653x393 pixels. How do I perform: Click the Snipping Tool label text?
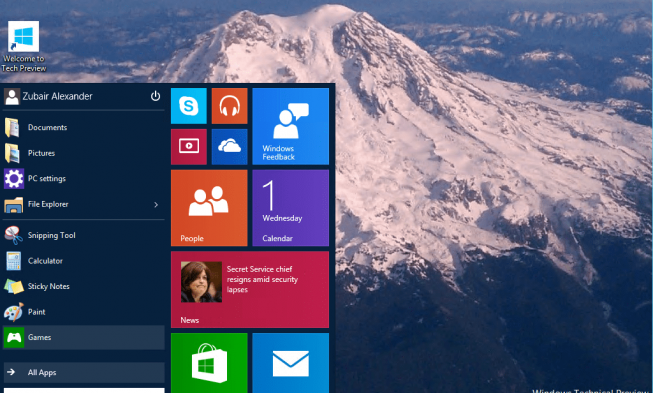click(52, 235)
